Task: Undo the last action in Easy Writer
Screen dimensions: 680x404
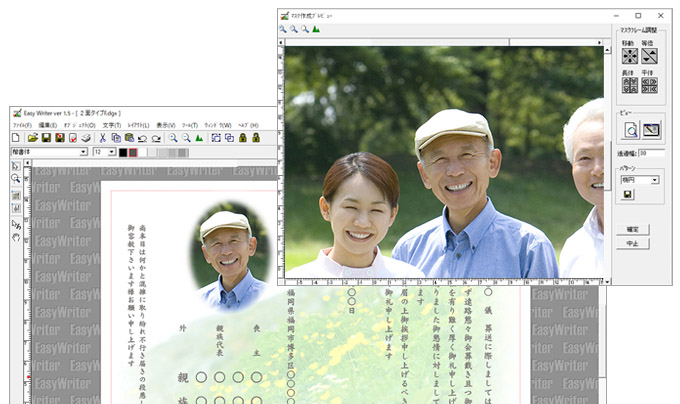Action: click(x=142, y=138)
